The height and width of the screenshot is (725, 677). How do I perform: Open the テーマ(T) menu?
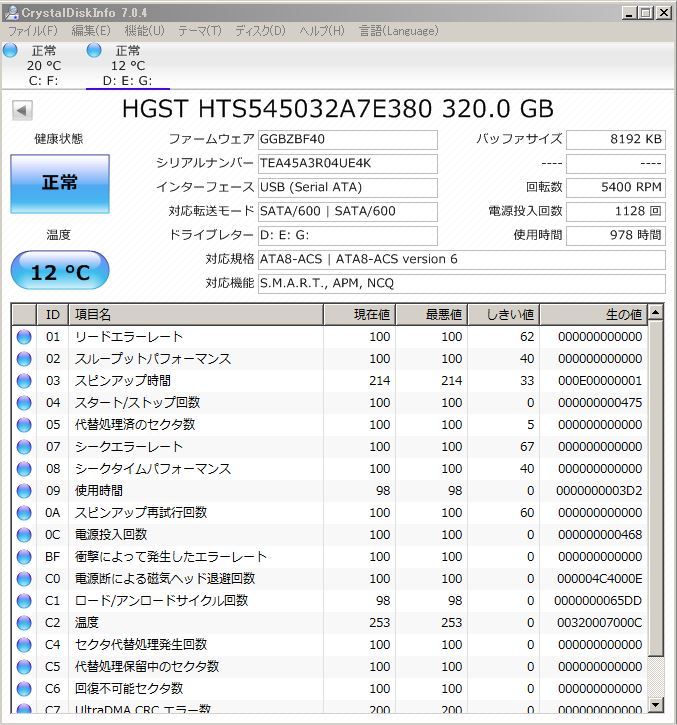[x=199, y=31]
